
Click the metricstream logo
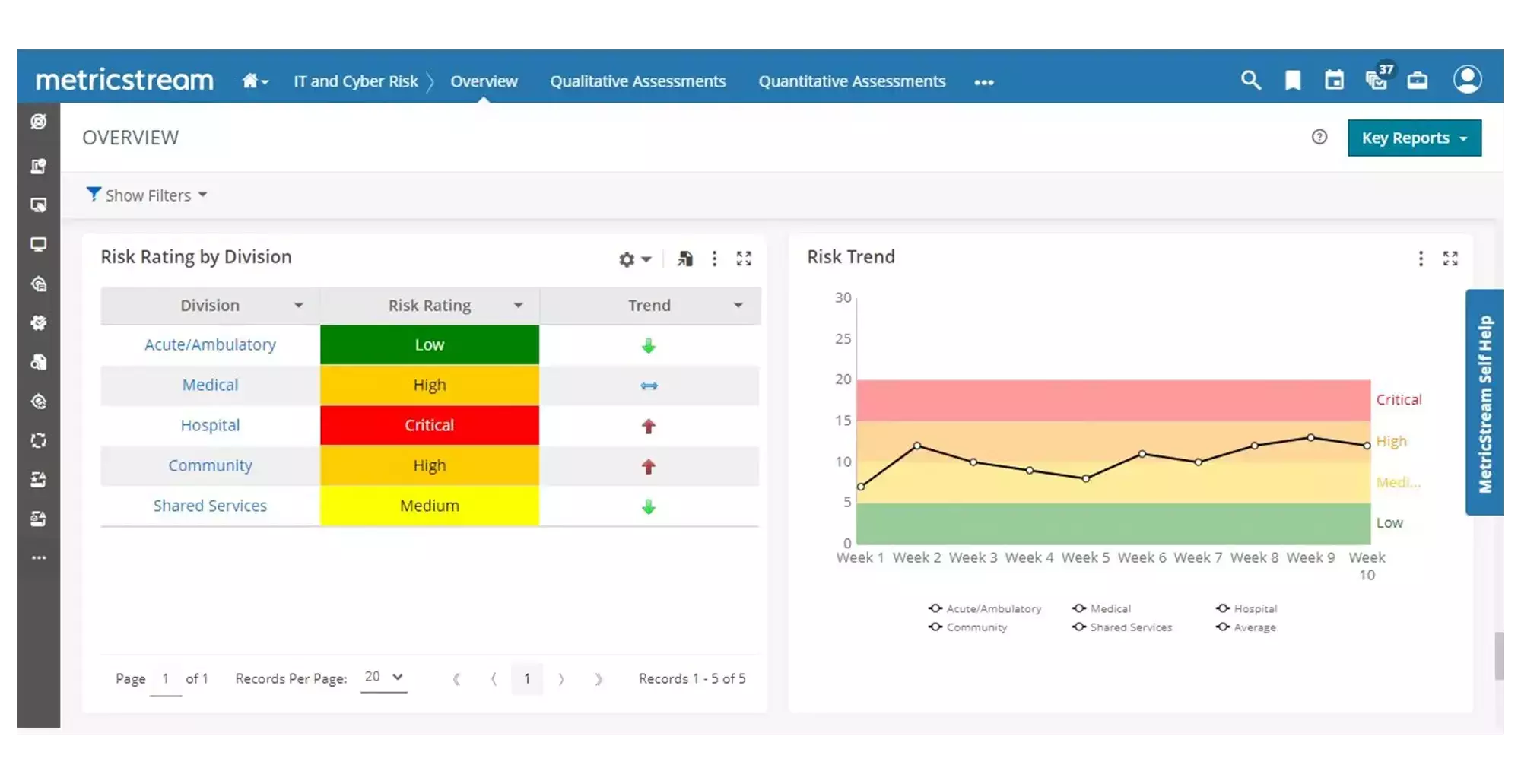pos(125,80)
